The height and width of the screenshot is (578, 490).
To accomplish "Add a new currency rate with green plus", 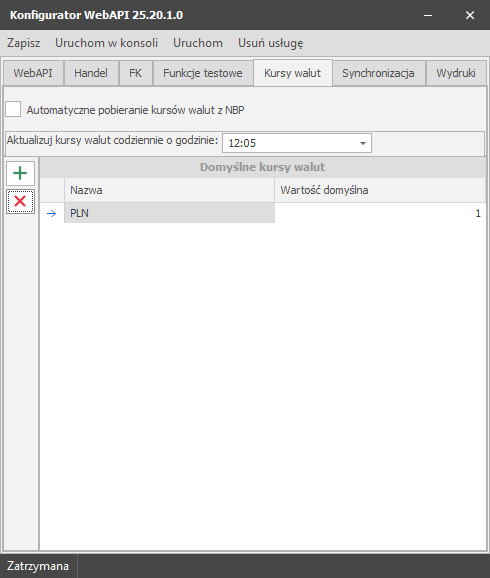I will click(x=20, y=173).
